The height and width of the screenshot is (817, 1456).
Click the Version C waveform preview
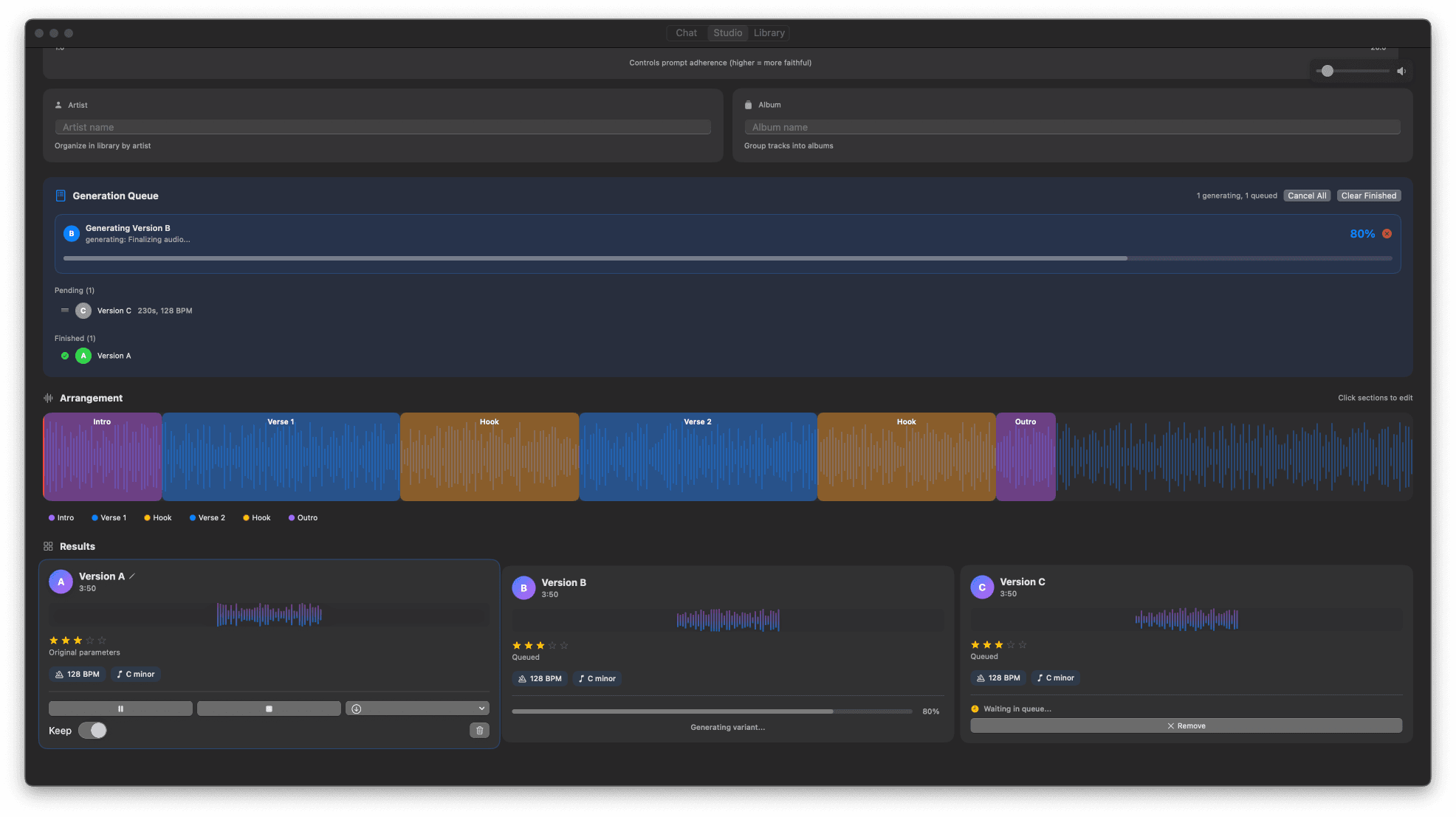(x=1186, y=619)
